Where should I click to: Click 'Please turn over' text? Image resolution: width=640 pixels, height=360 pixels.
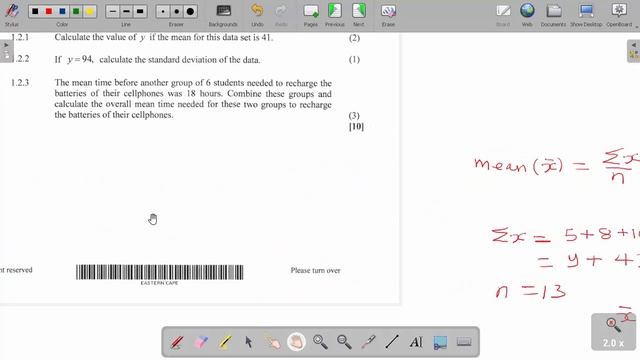click(316, 270)
